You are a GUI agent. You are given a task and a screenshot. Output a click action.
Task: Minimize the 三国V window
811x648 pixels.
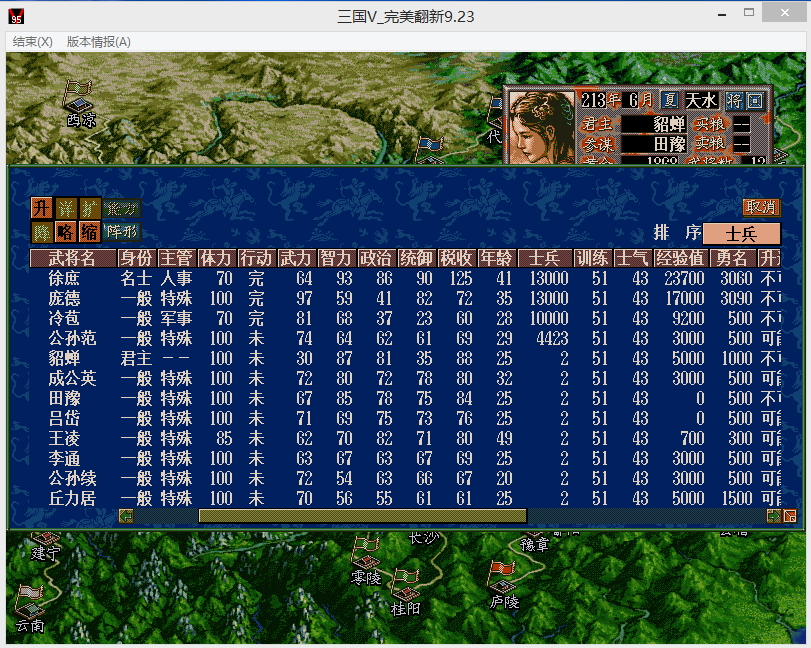coord(723,14)
